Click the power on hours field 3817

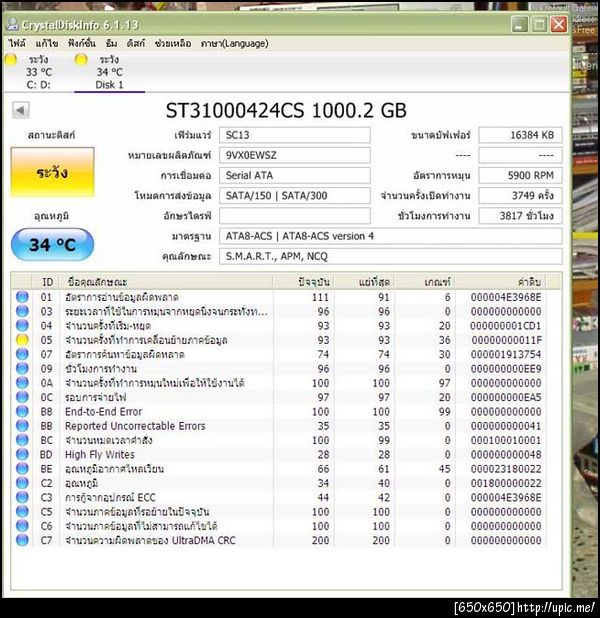coord(520,216)
